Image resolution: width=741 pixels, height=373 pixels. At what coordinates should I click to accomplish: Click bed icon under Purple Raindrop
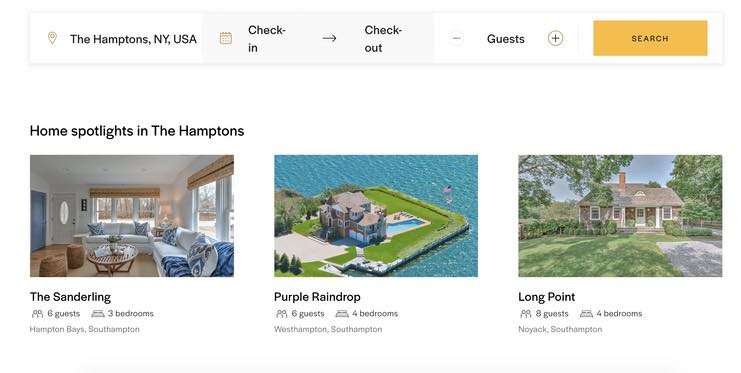tap(342, 313)
